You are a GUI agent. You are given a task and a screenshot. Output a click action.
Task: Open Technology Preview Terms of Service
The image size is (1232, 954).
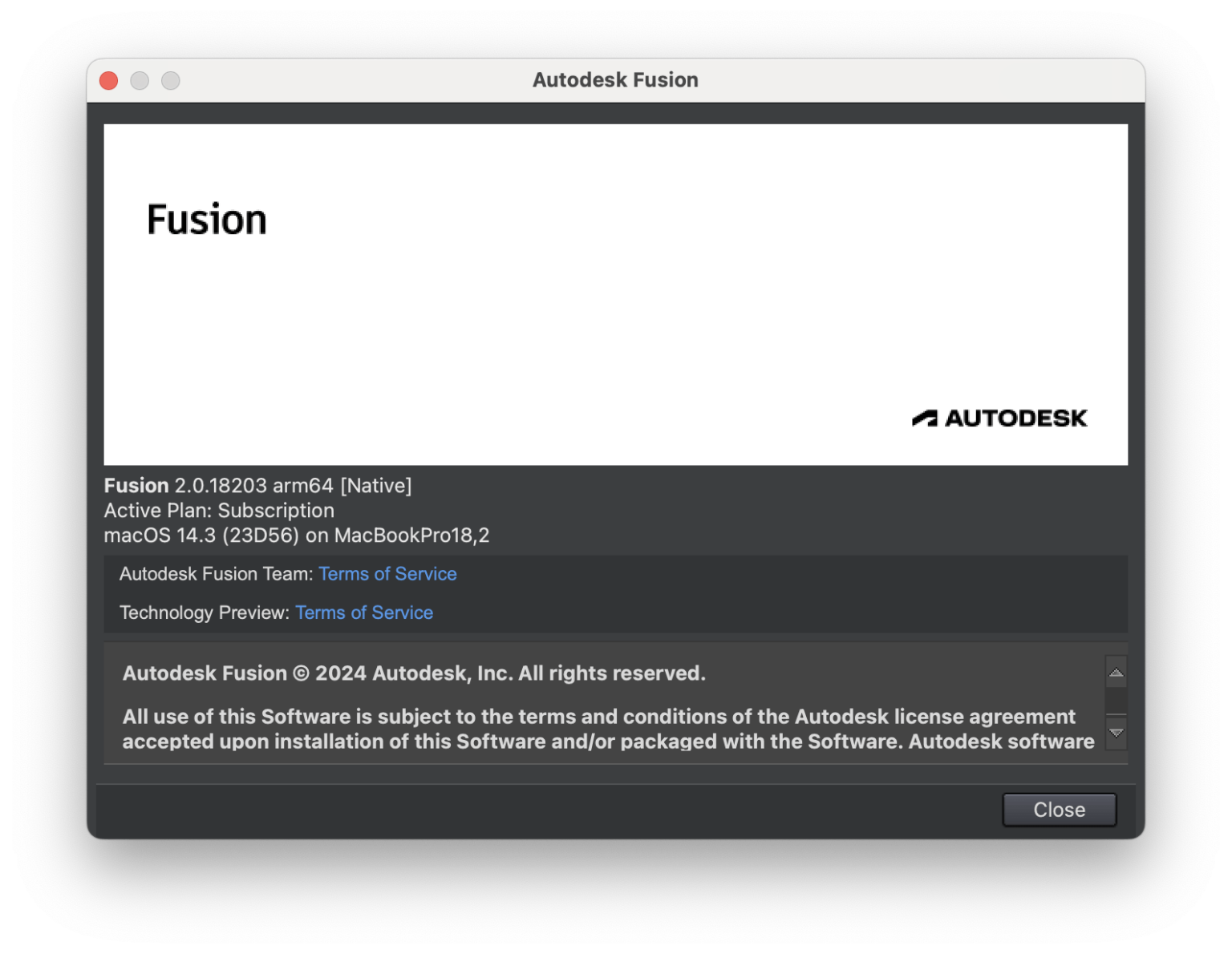[x=364, y=612]
